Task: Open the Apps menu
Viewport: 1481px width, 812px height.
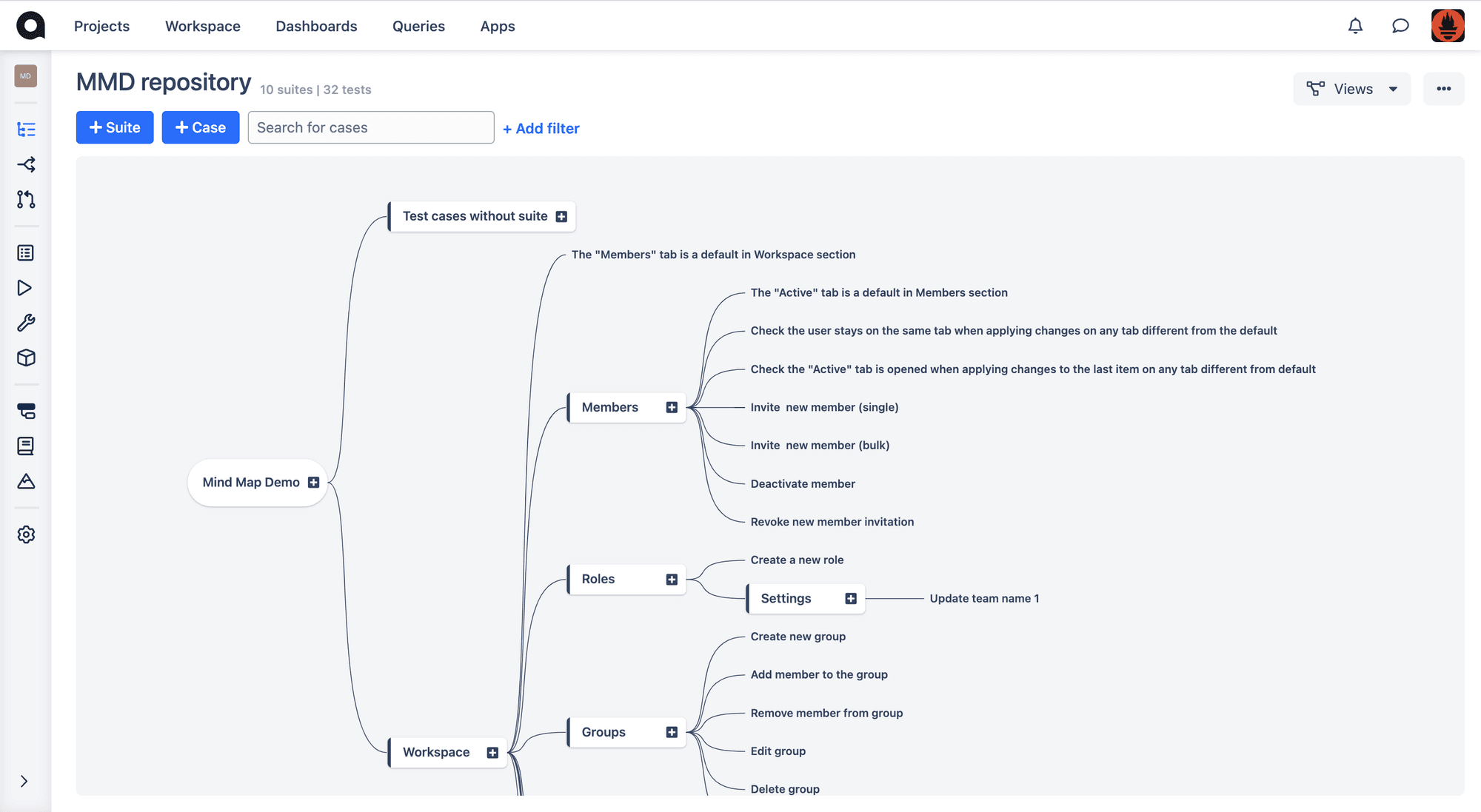Action: (498, 26)
